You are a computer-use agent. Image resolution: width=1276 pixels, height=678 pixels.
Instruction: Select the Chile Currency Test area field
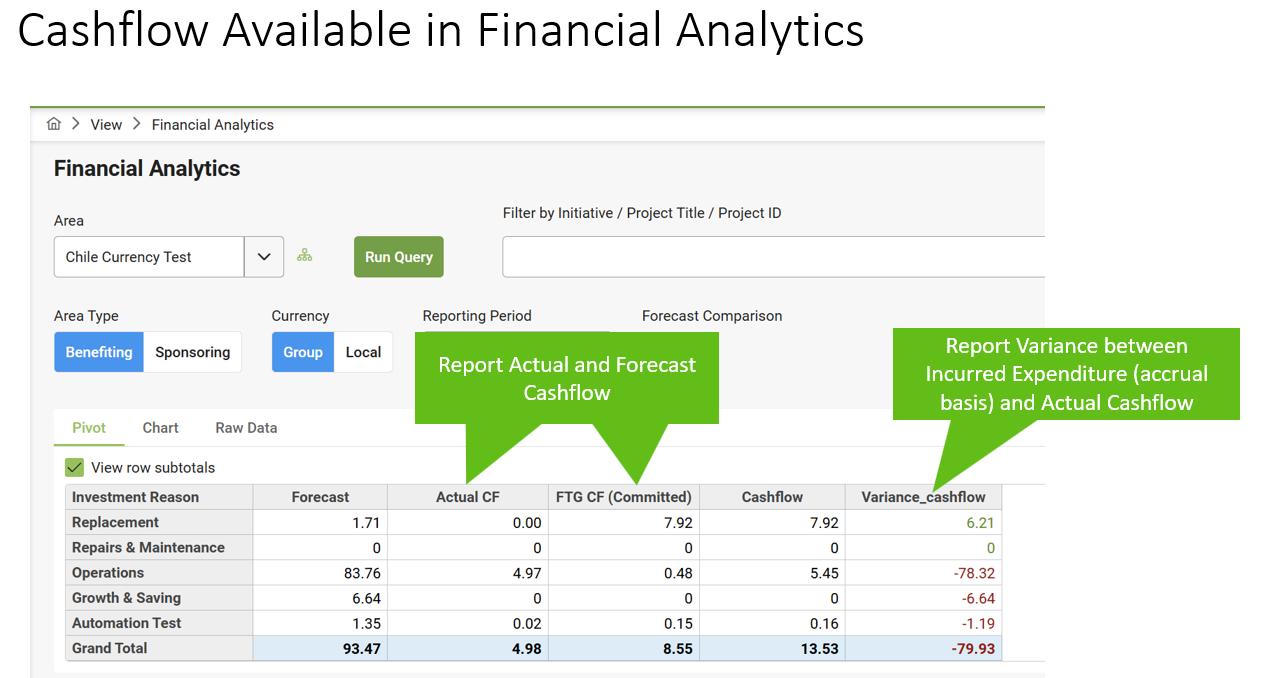(x=149, y=257)
